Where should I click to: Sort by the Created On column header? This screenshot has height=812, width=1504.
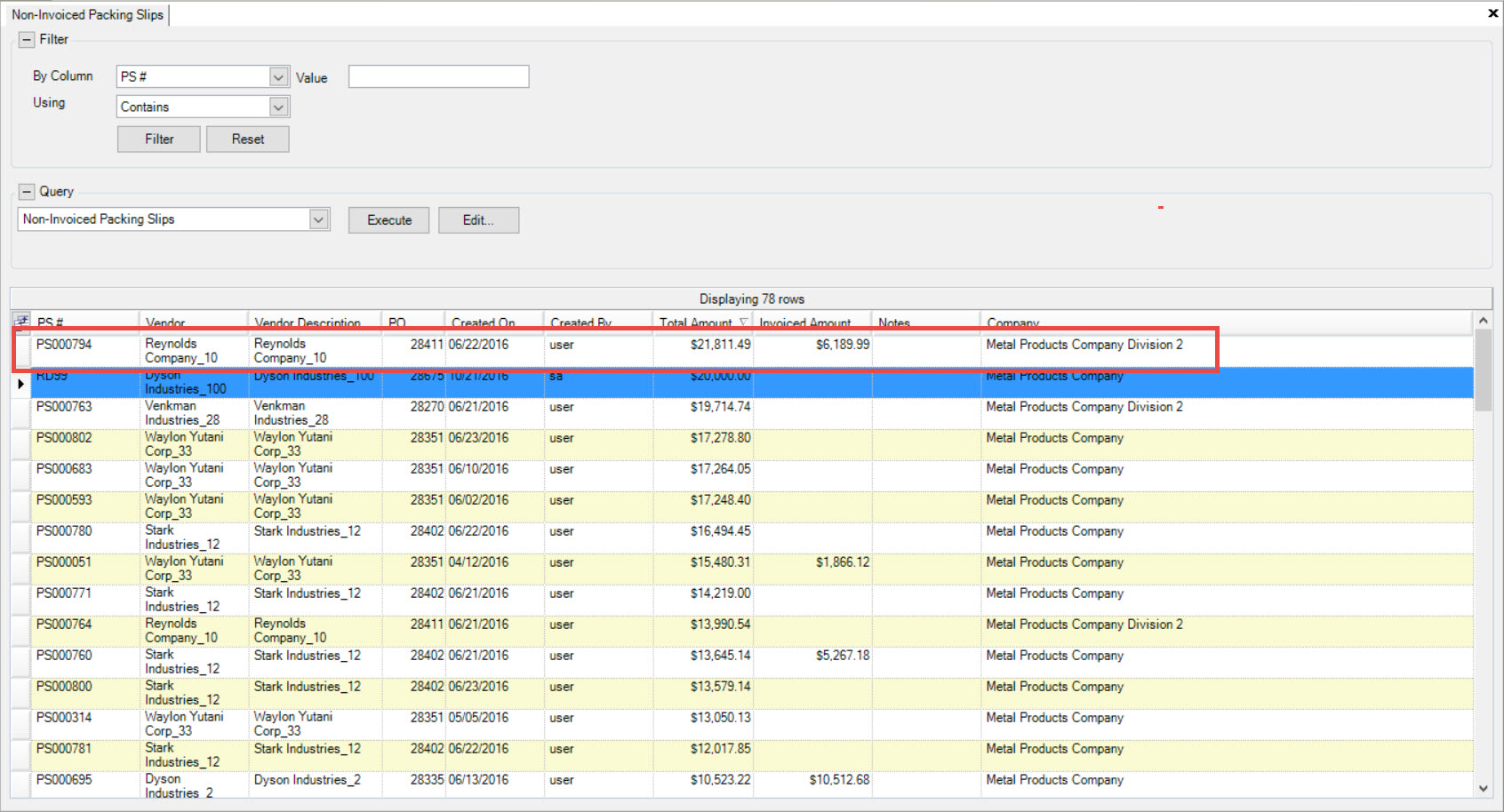click(x=494, y=322)
